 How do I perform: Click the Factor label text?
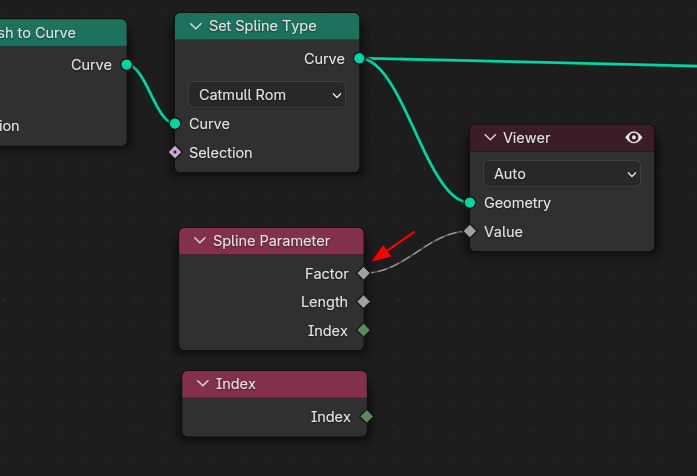tap(326, 274)
